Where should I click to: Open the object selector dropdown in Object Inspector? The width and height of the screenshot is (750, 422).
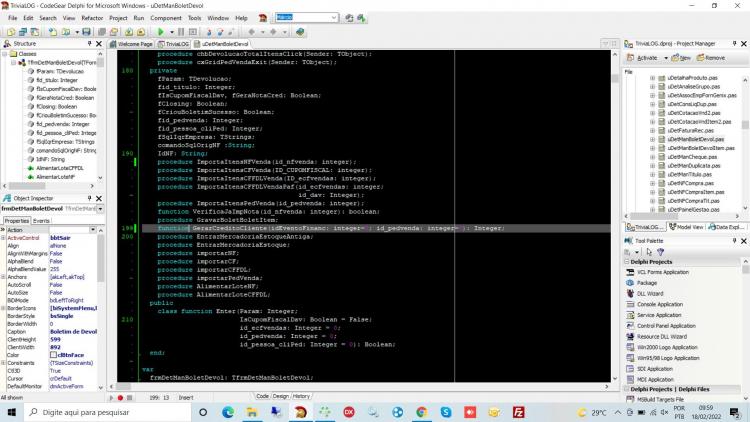(x=100, y=209)
